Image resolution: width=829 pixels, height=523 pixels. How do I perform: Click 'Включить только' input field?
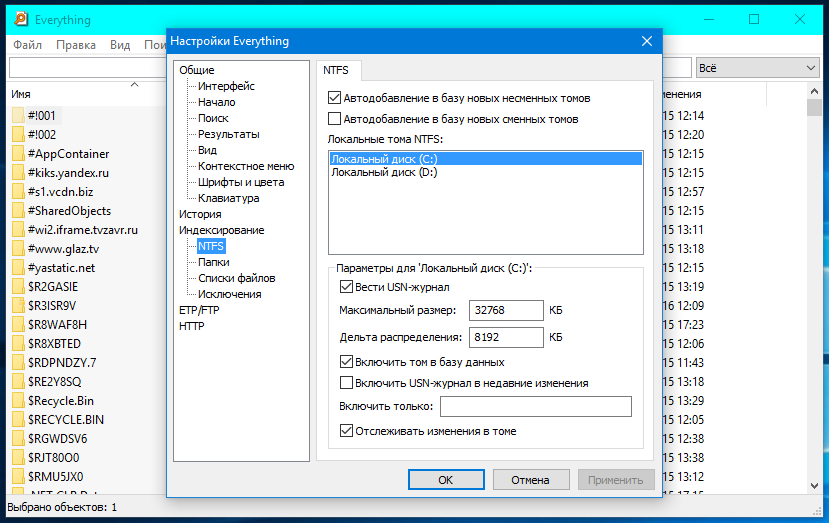click(x=536, y=406)
